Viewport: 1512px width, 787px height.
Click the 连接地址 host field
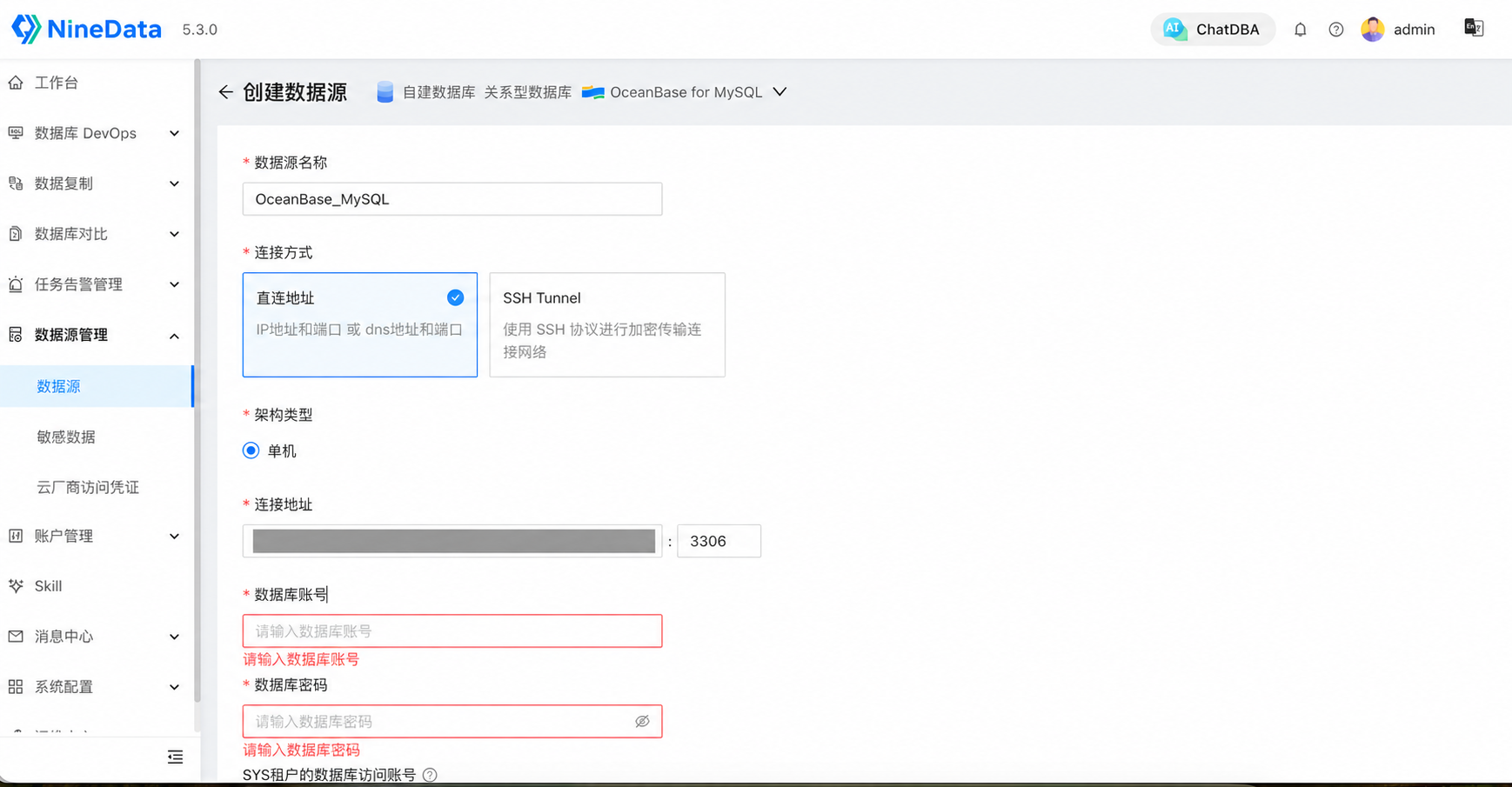452,541
